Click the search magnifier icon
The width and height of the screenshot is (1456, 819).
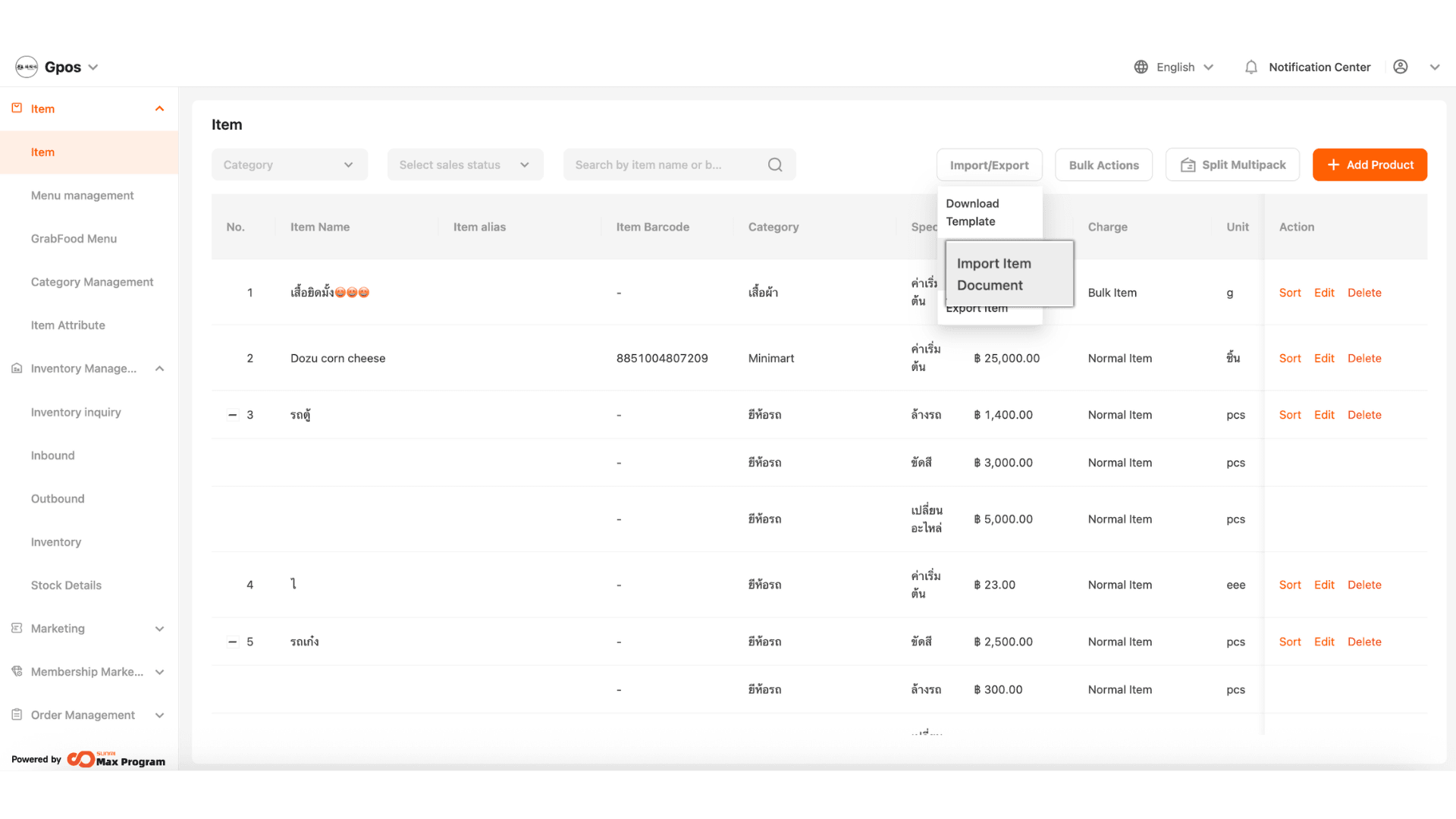point(774,165)
